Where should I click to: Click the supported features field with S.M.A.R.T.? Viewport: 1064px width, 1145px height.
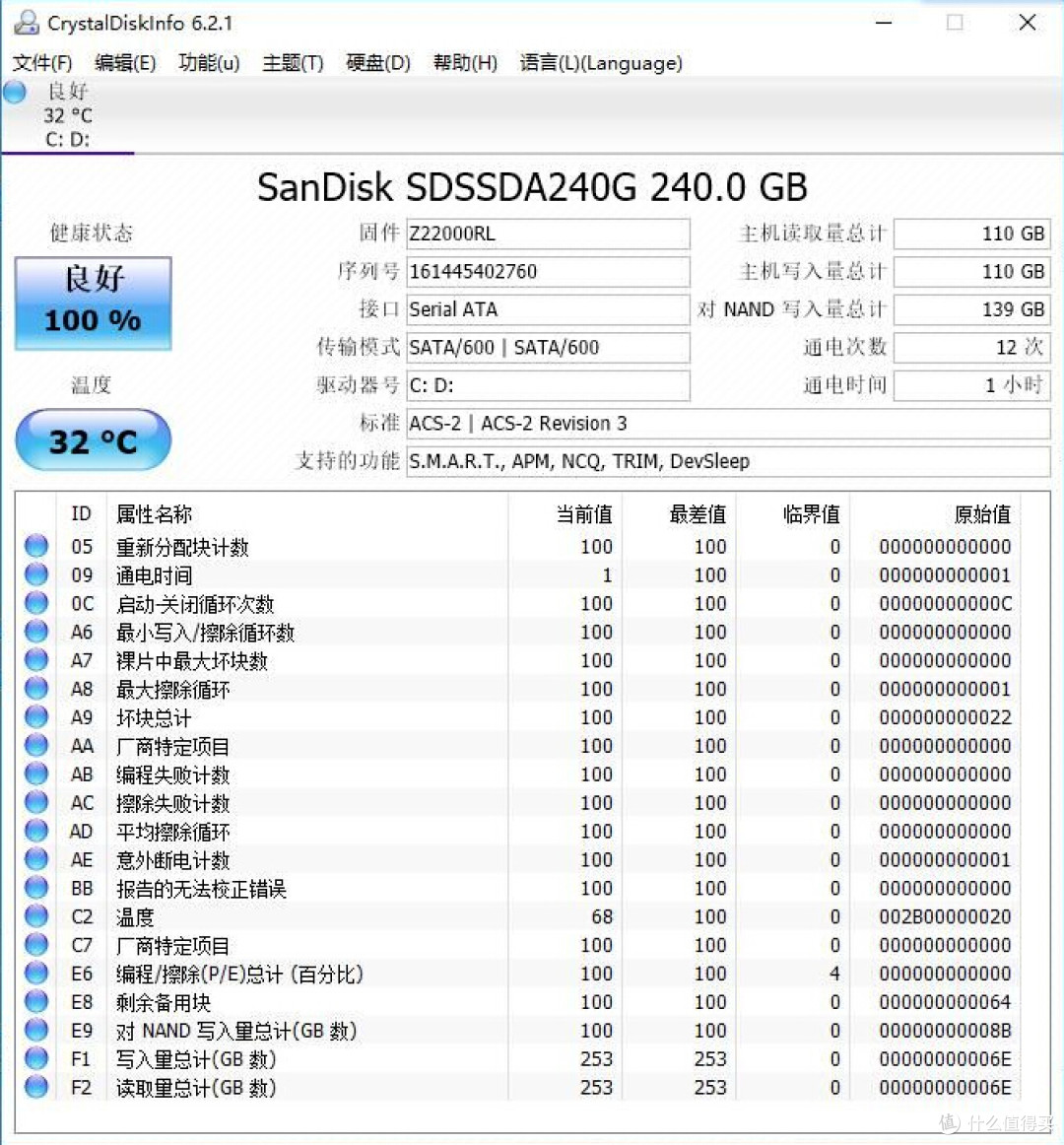pos(728,461)
